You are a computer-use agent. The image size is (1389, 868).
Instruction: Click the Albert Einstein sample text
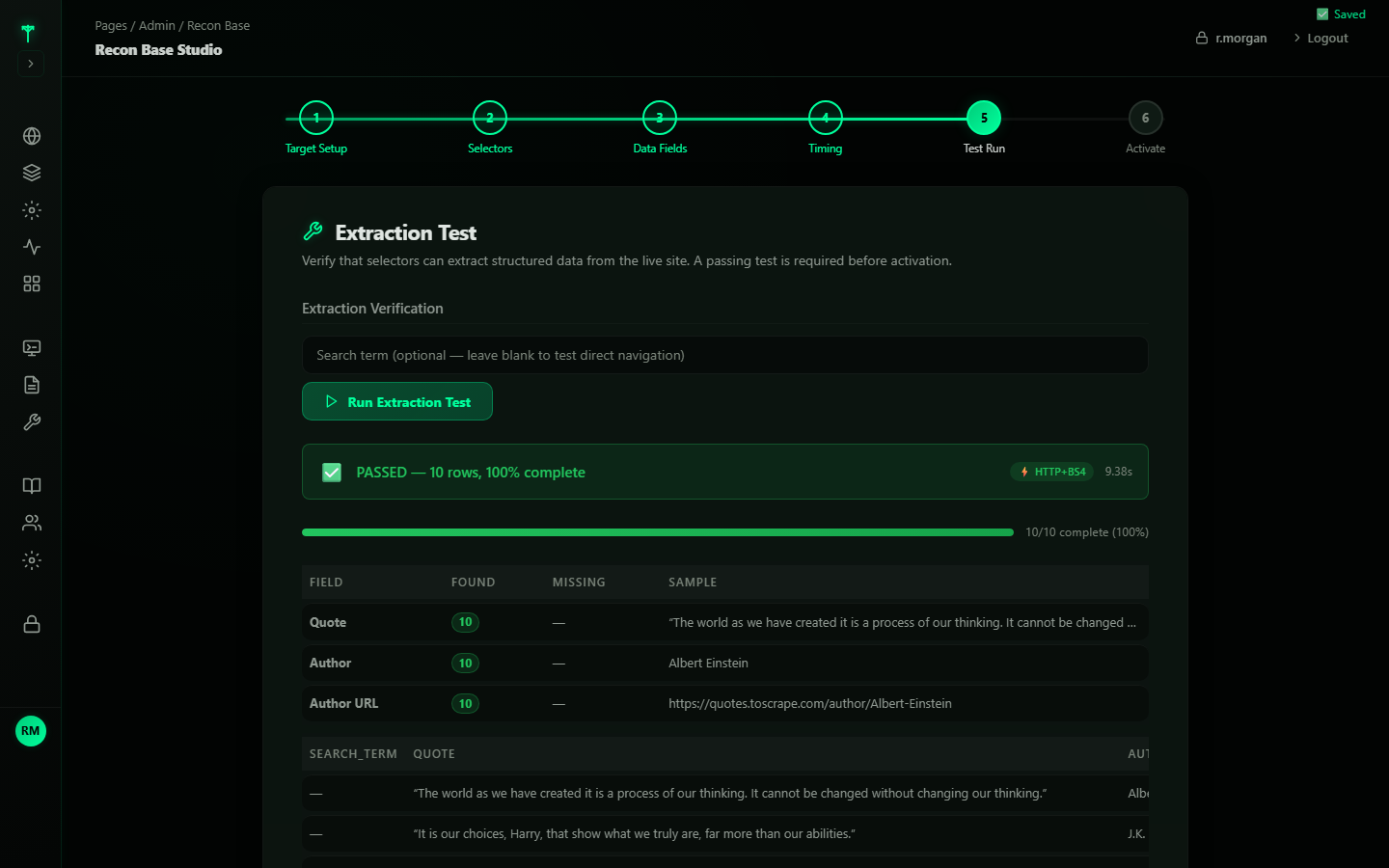tap(708, 664)
